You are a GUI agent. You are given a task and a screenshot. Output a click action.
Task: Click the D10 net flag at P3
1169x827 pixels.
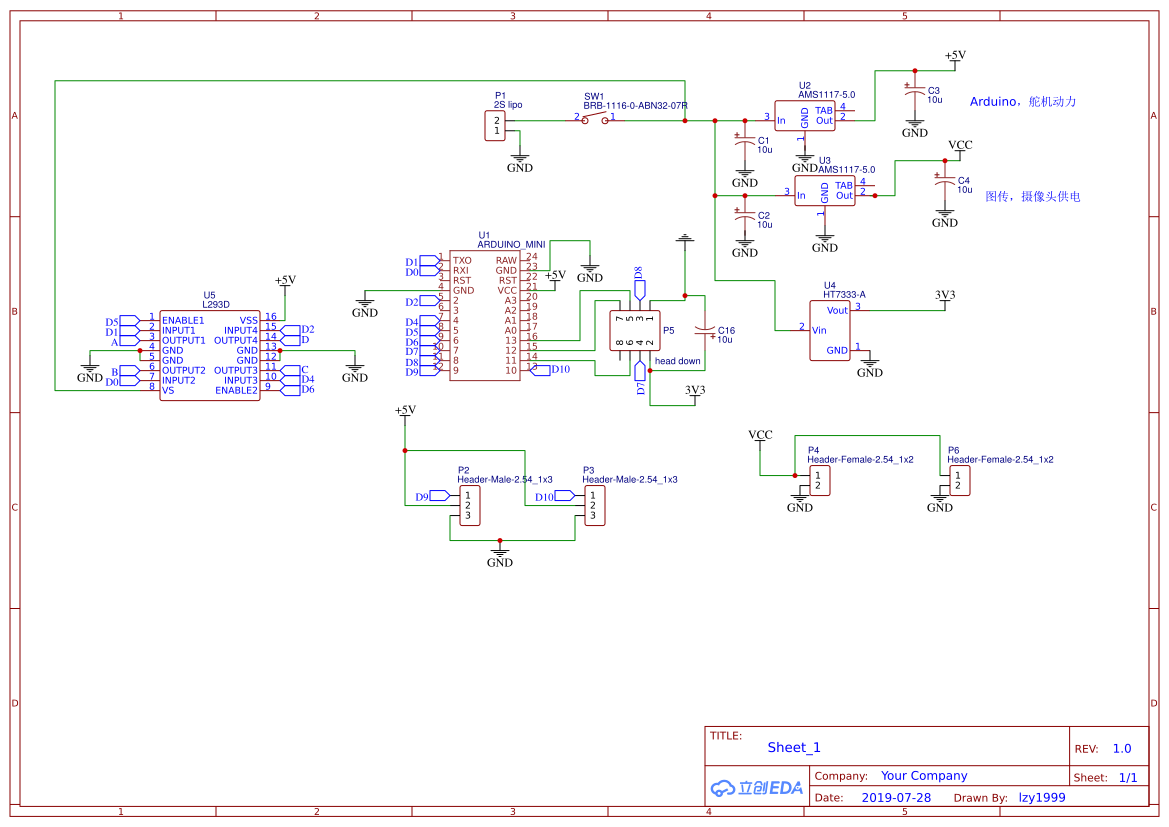[555, 496]
